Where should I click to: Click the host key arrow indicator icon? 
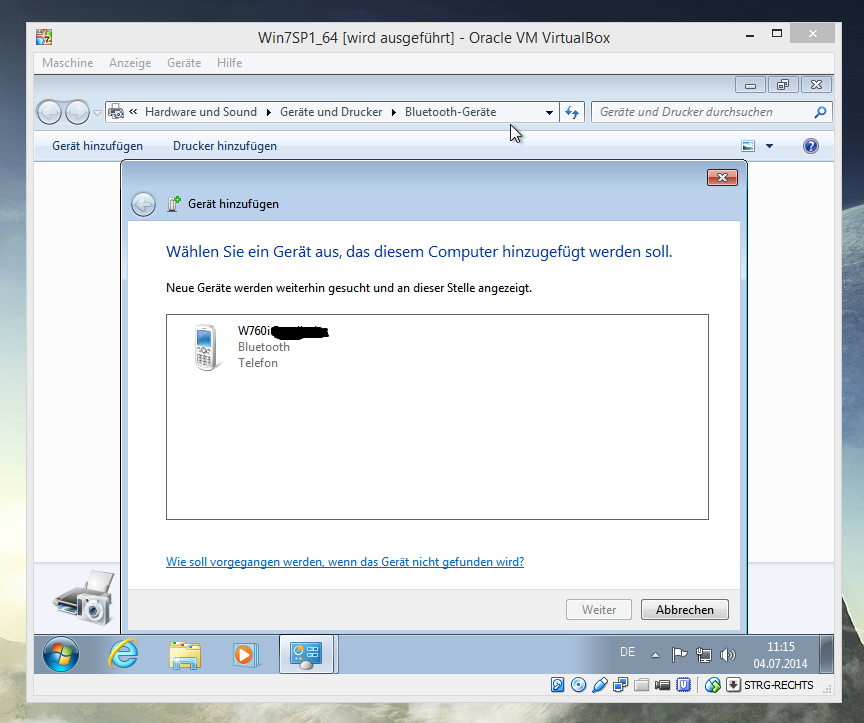coord(733,685)
